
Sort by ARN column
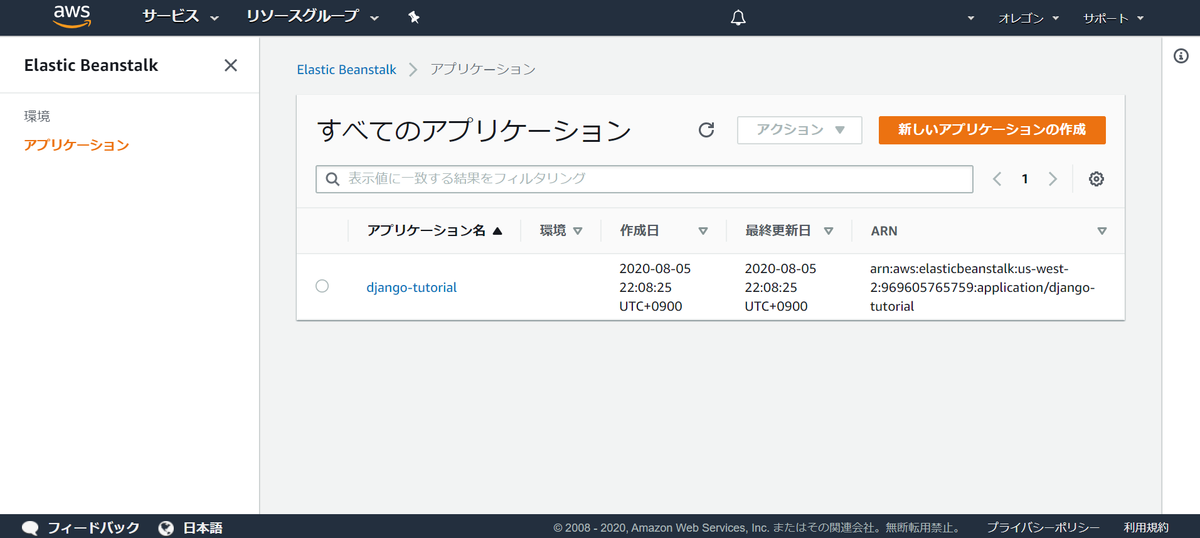pyautogui.click(x=989, y=230)
